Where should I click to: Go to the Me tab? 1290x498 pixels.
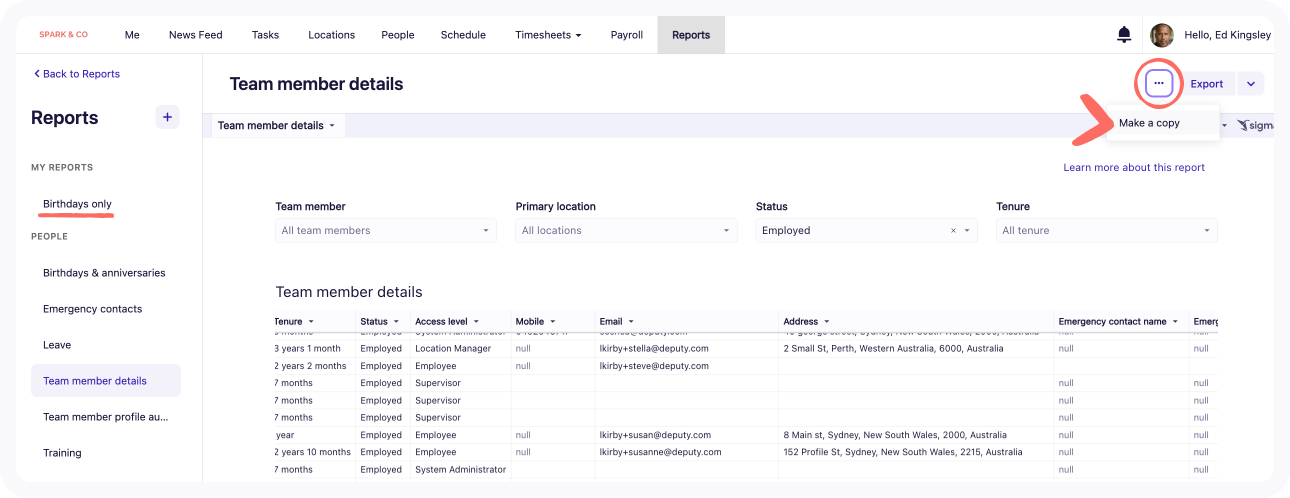pyautogui.click(x=132, y=35)
